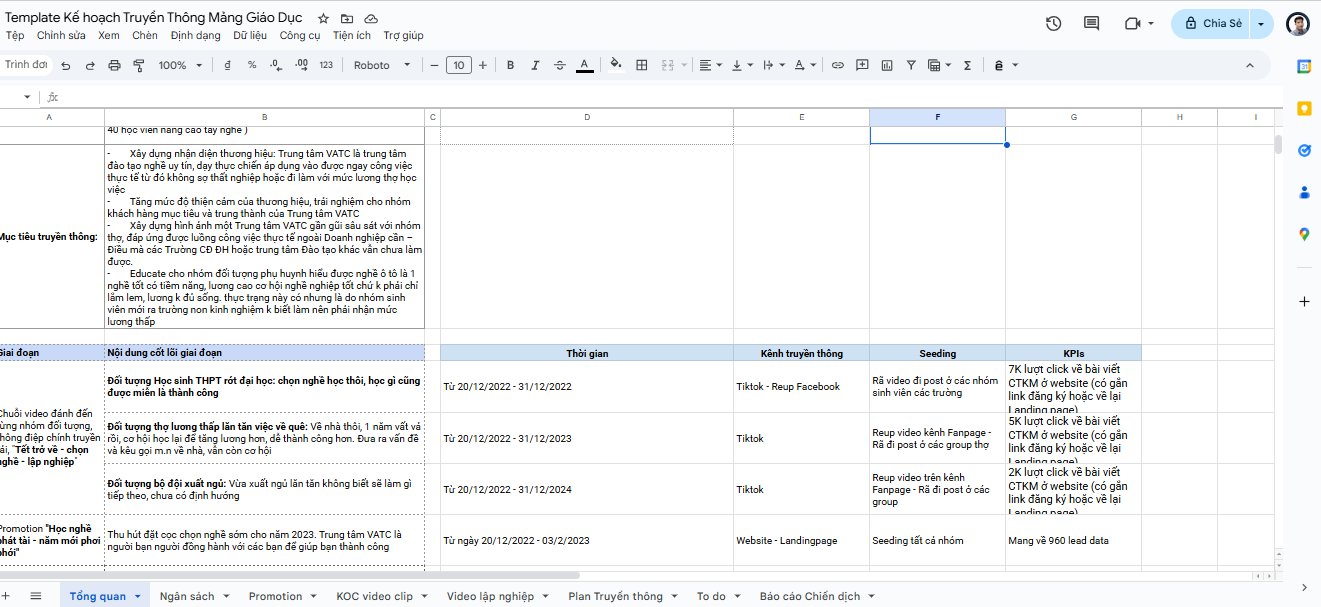Expand the Ngân sách sheet tab arrow
1321x607 pixels.
[226, 597]
